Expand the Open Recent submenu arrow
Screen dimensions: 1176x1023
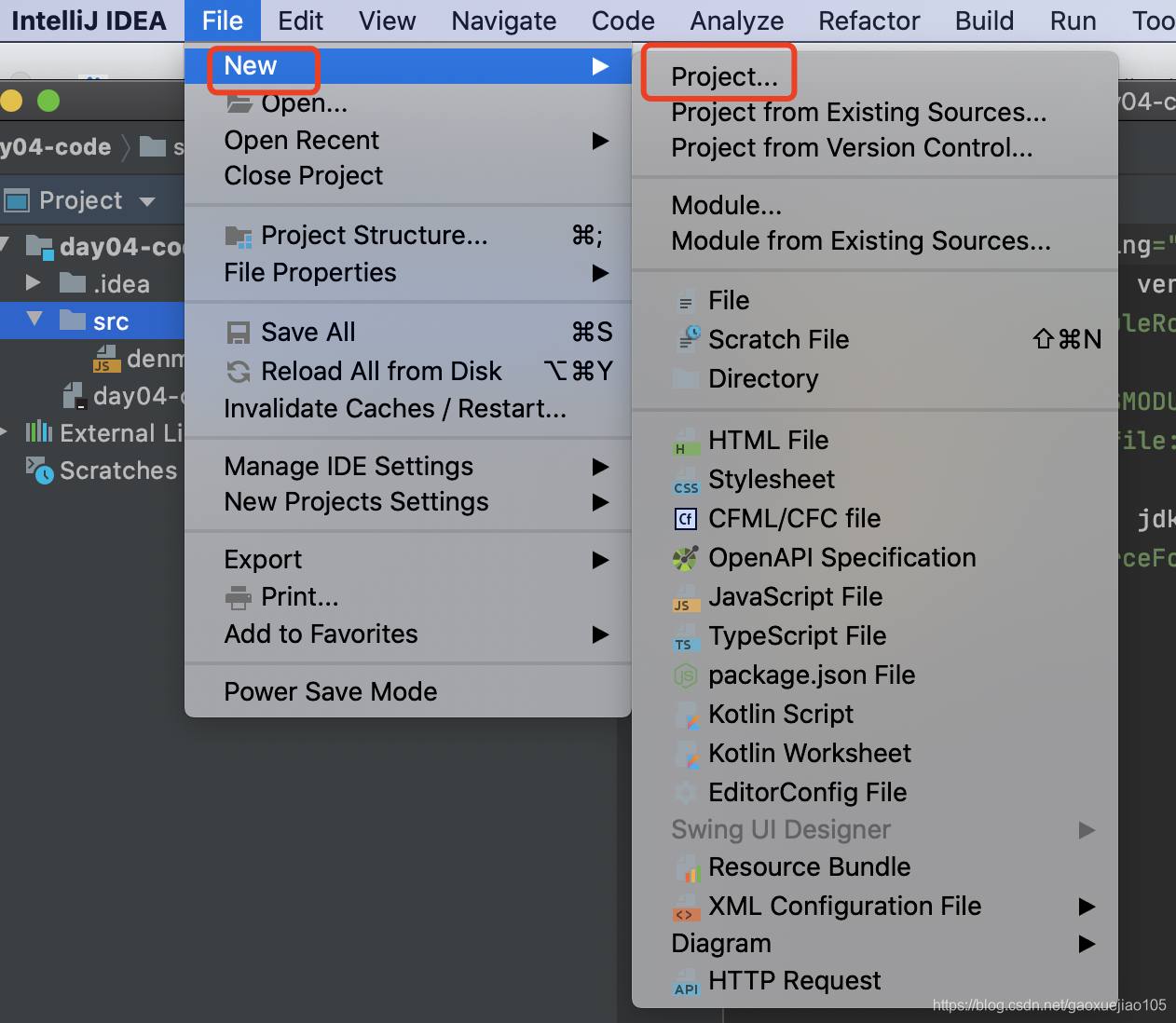[600, 141]
